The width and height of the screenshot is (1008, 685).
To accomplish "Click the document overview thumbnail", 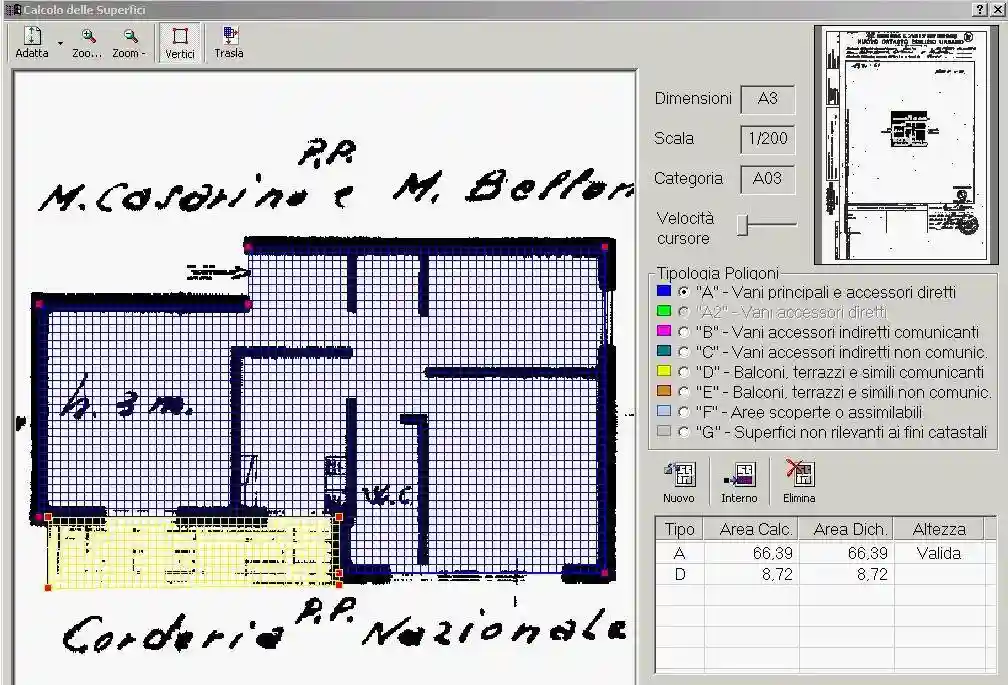I will (x=906, y=145).
